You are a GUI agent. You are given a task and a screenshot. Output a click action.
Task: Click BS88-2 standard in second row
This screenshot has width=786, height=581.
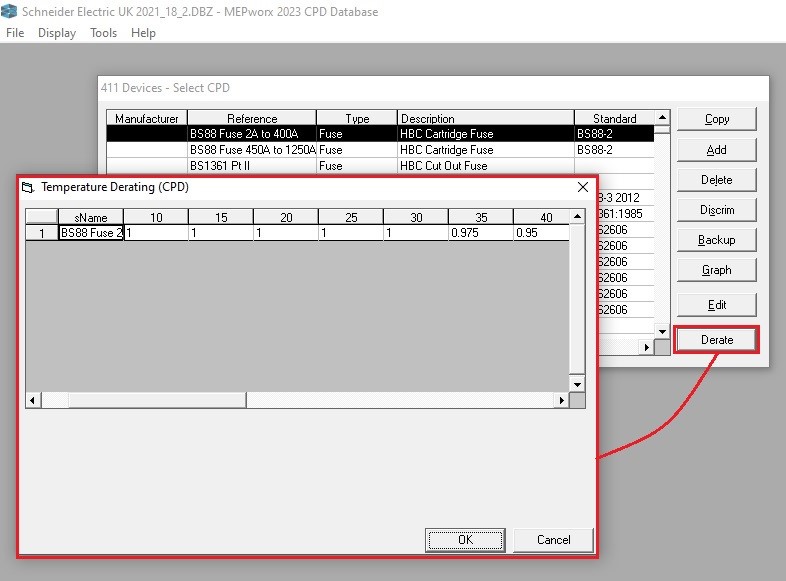point(615,150)
